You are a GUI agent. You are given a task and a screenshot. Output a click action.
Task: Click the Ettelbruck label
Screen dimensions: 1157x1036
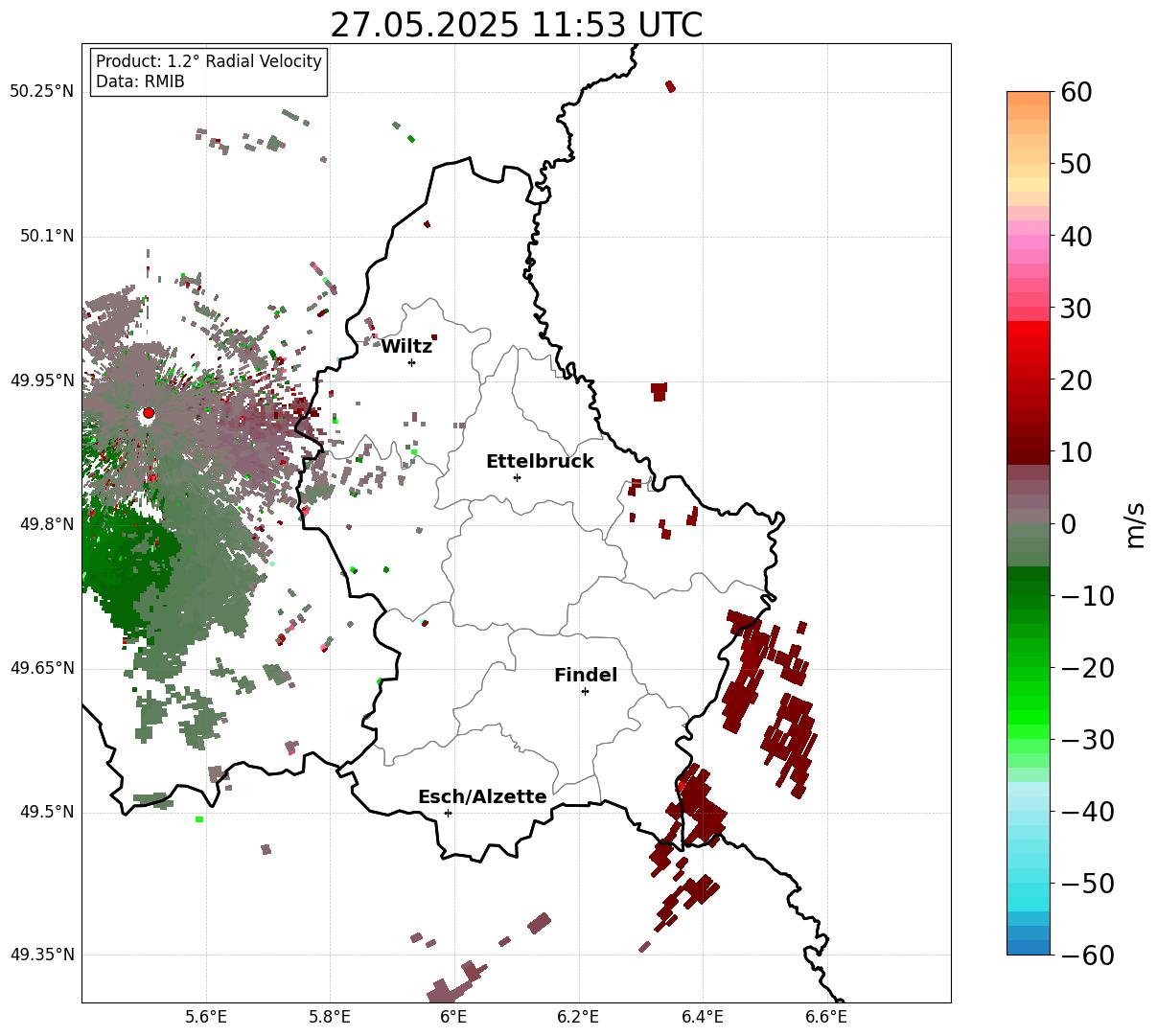(x=540, y=462)
